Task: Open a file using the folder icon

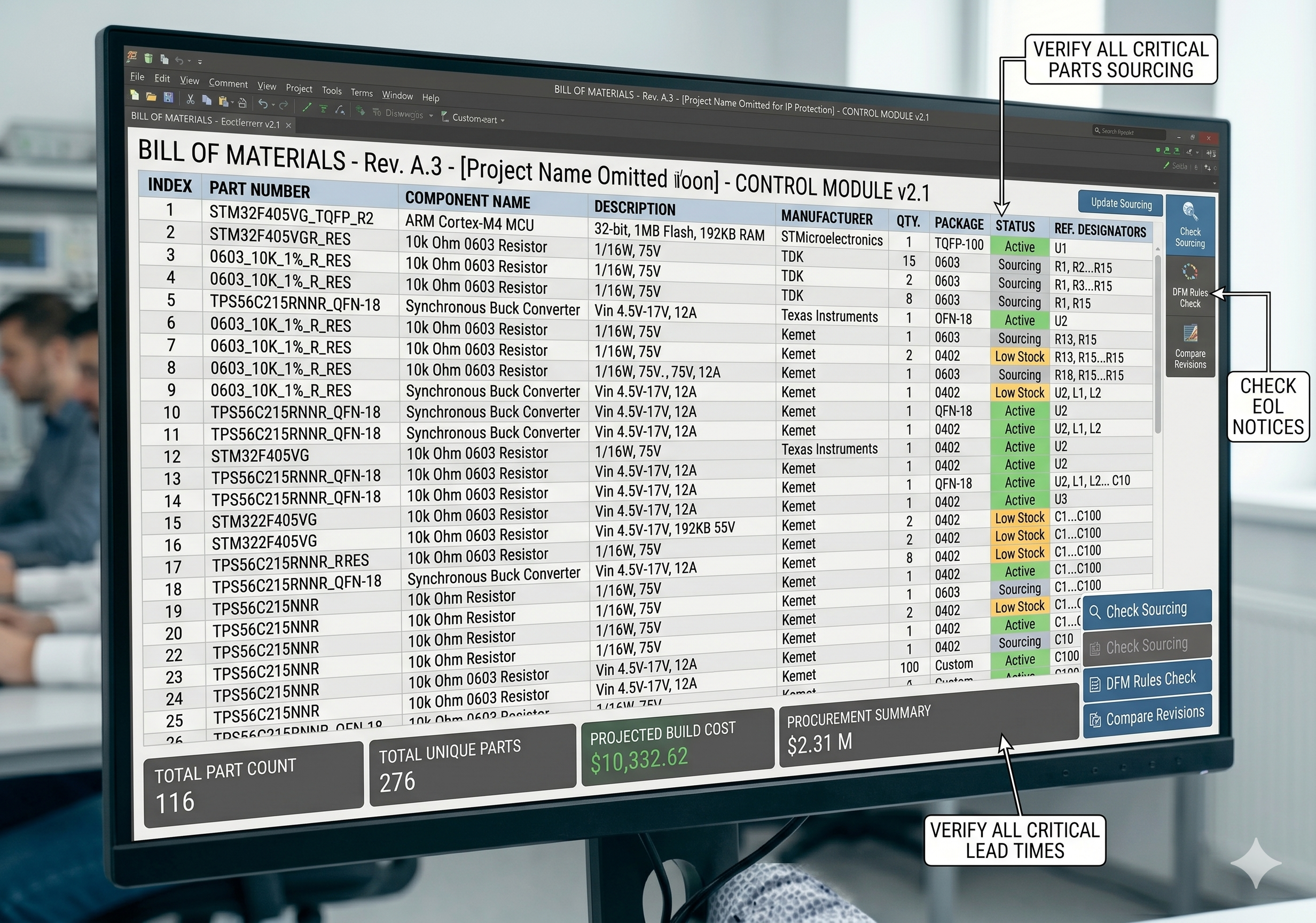Action: pyautogui.click(x=151, y=96)
